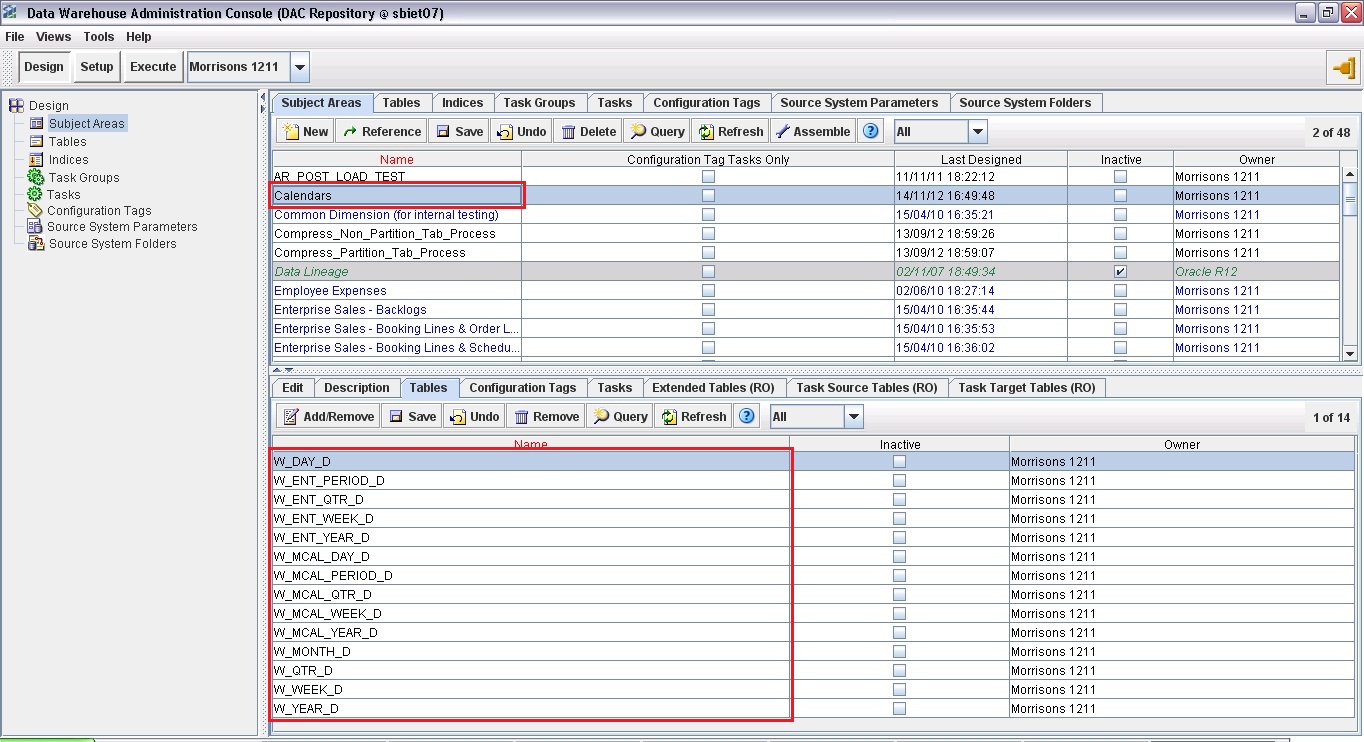Open the Tools menu
1364x742 pixels.
pos(98,36)
